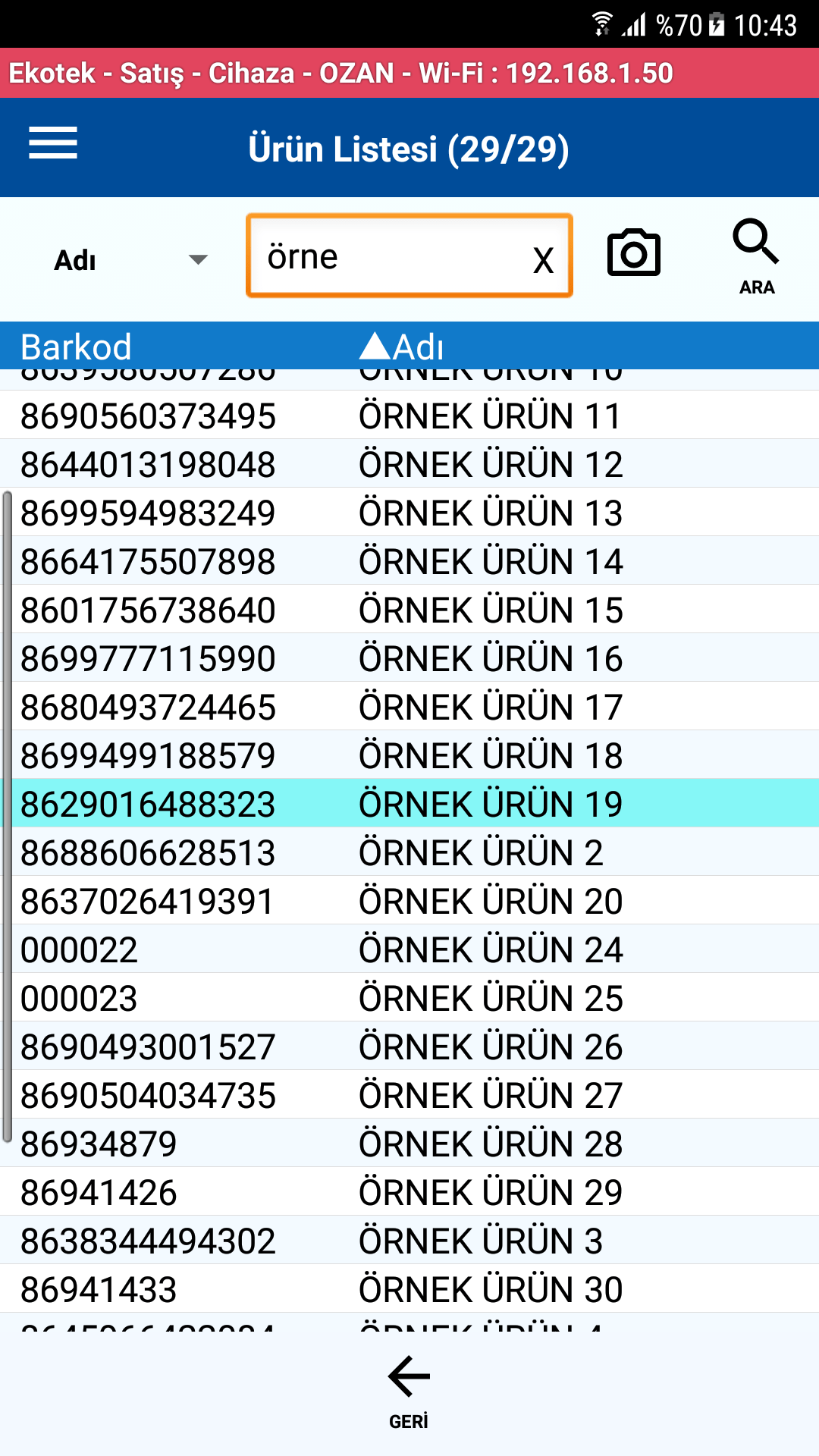Sort by the Barkod column header
This screenshot has height=1456, width=819.
click(76, 347)
